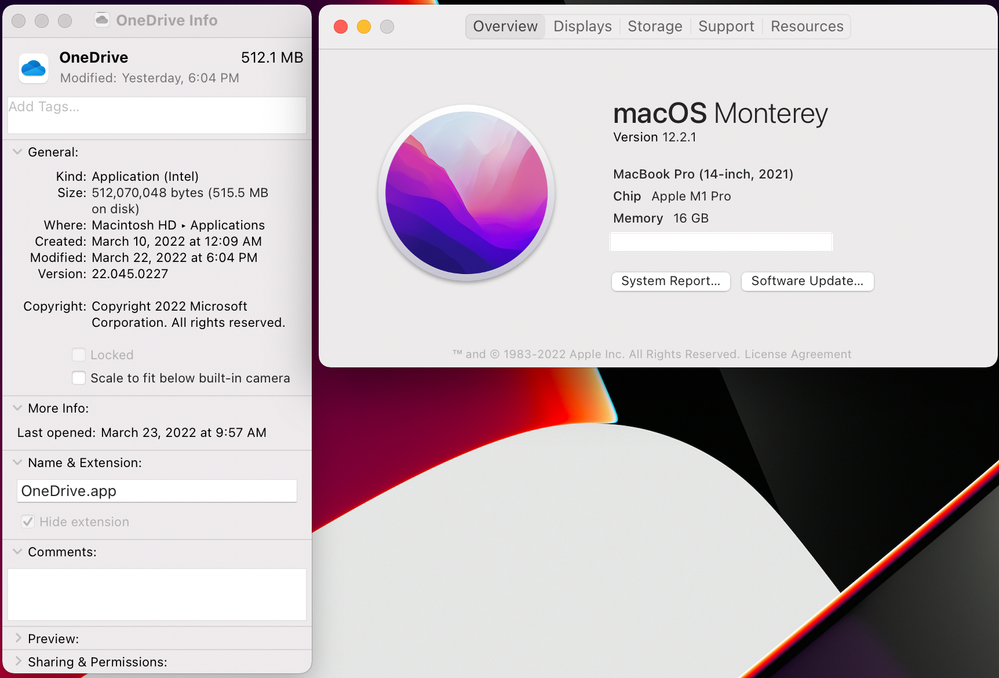Collapse the Comments section
The height and width of the screenshot is (678, 999).
pos(17,552)
